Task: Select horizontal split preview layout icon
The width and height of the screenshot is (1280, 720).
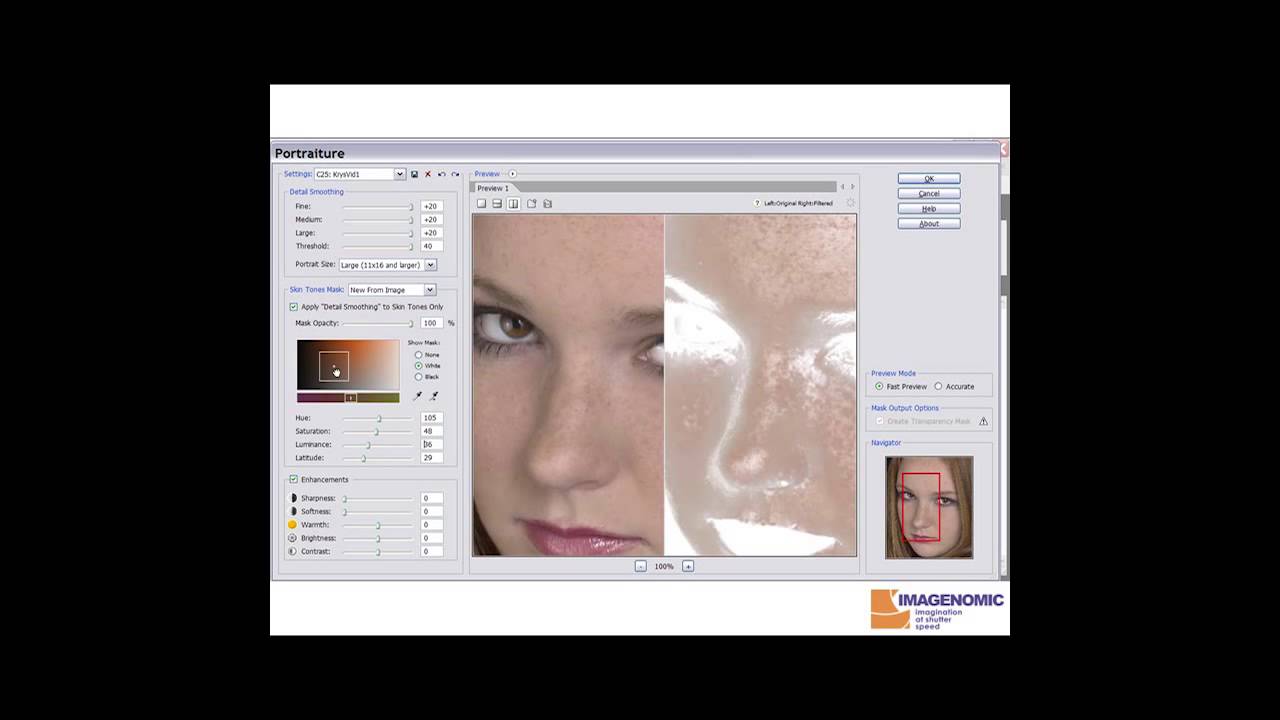Action: tap(497, 203)
